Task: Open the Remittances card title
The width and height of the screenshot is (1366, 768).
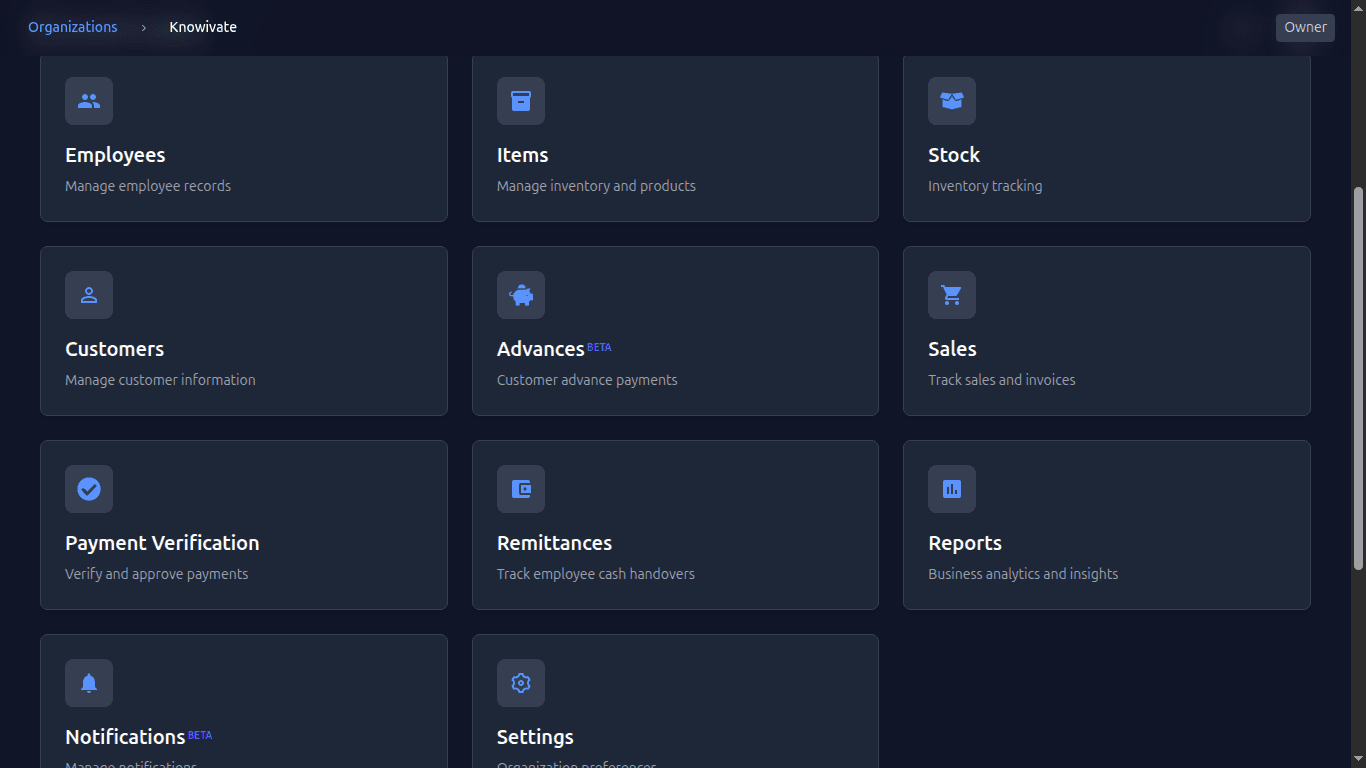Action: pos(555,543)
